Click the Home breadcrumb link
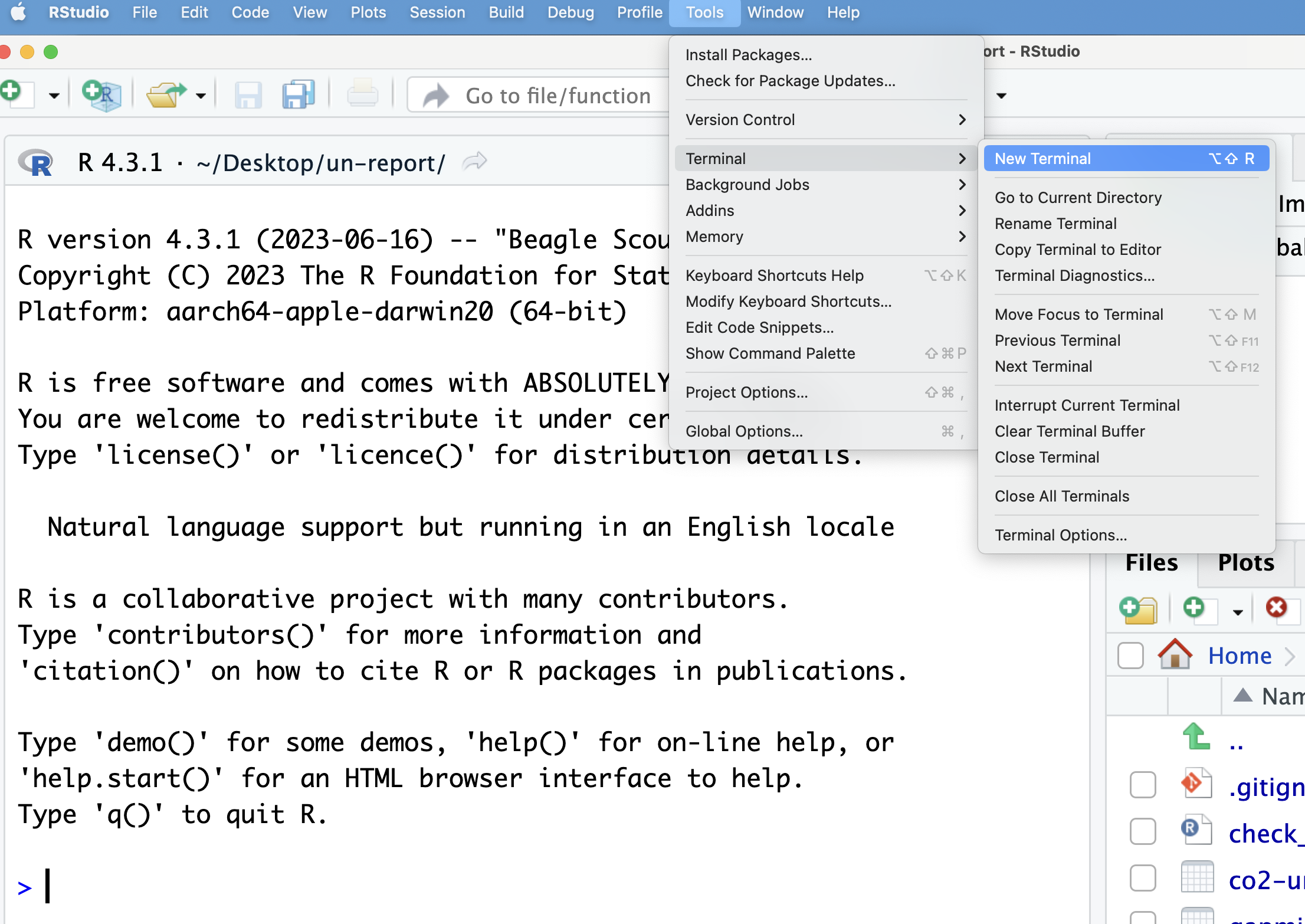This screenshot has width=1305, height=924. tap(1240, 656)
